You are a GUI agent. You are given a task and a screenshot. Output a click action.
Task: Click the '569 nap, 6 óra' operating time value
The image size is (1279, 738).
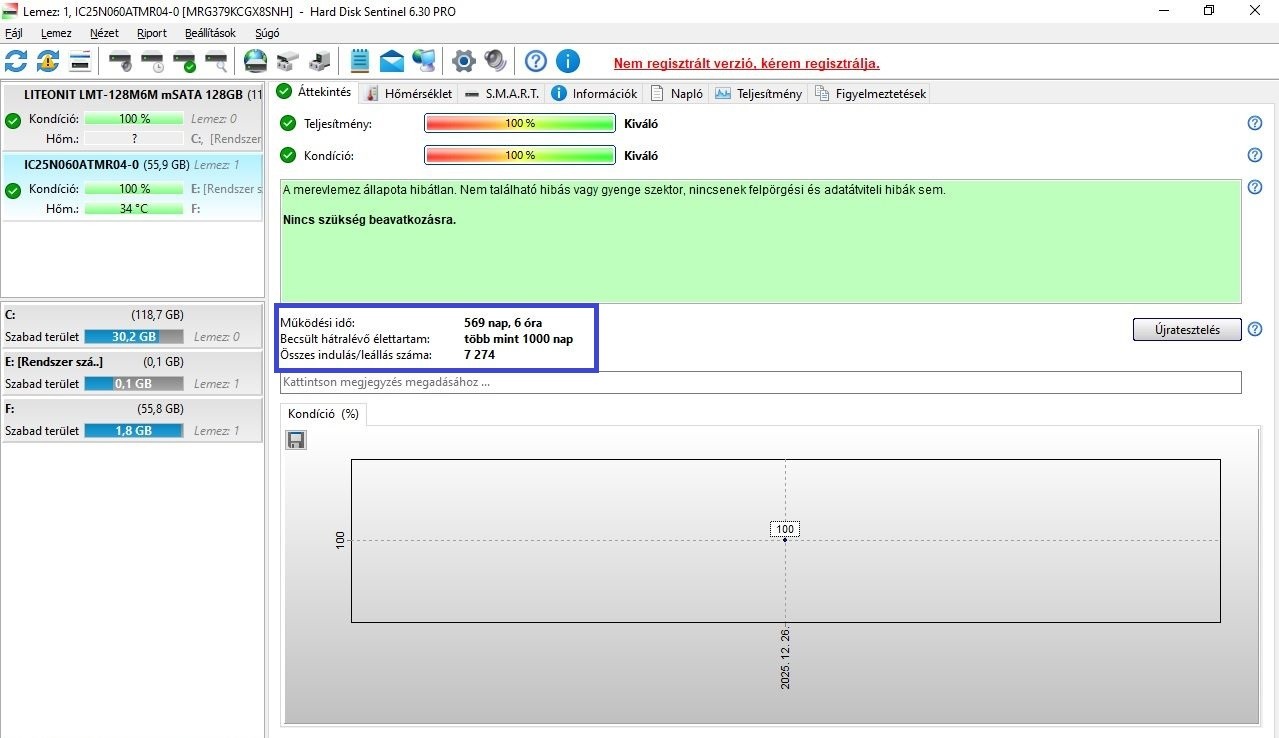[504, 323]
